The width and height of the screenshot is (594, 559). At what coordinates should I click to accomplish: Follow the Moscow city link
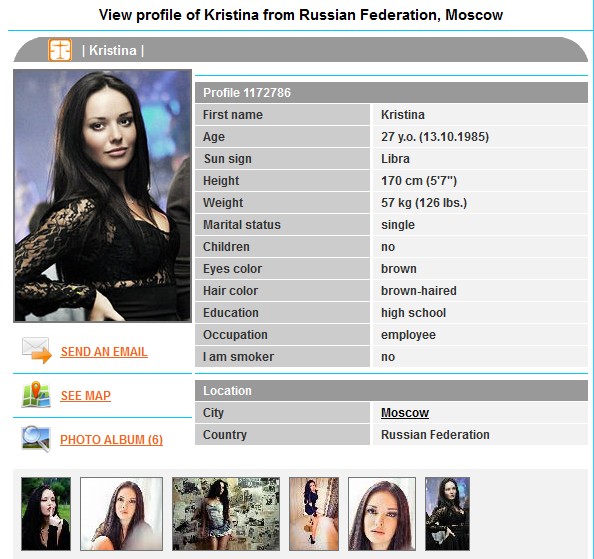point(405,413)
